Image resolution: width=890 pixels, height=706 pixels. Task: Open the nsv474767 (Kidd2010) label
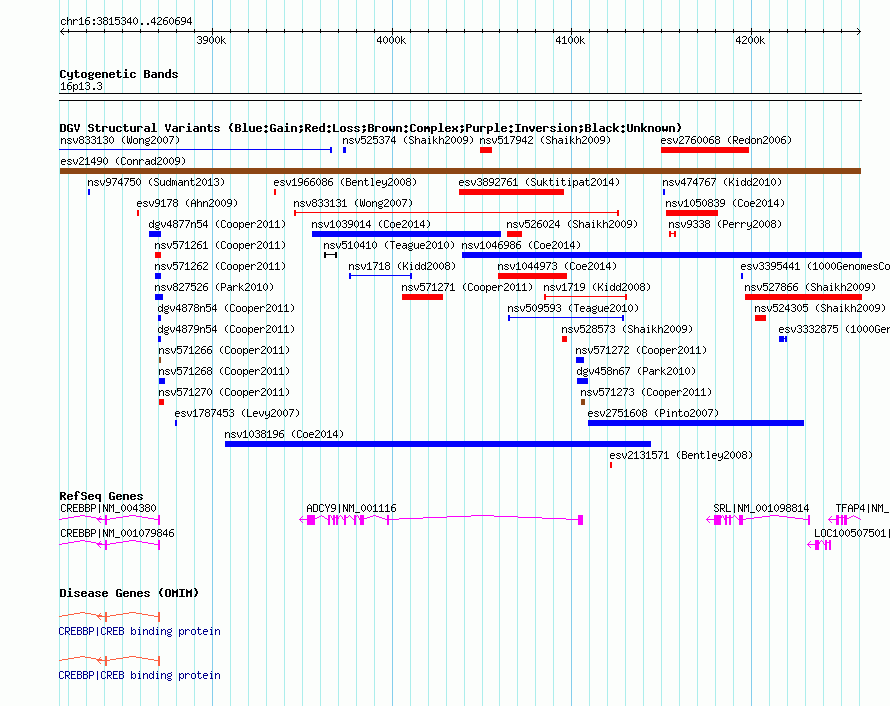pos(721,182)
